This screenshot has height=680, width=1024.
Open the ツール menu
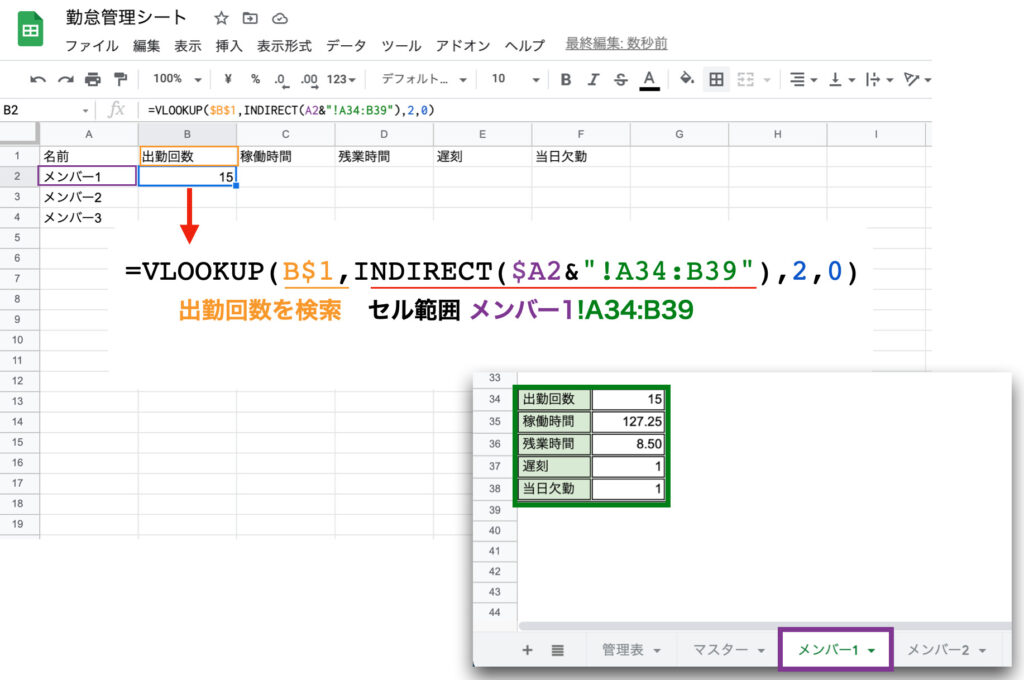pyautogui.click(x=401, y=46)
